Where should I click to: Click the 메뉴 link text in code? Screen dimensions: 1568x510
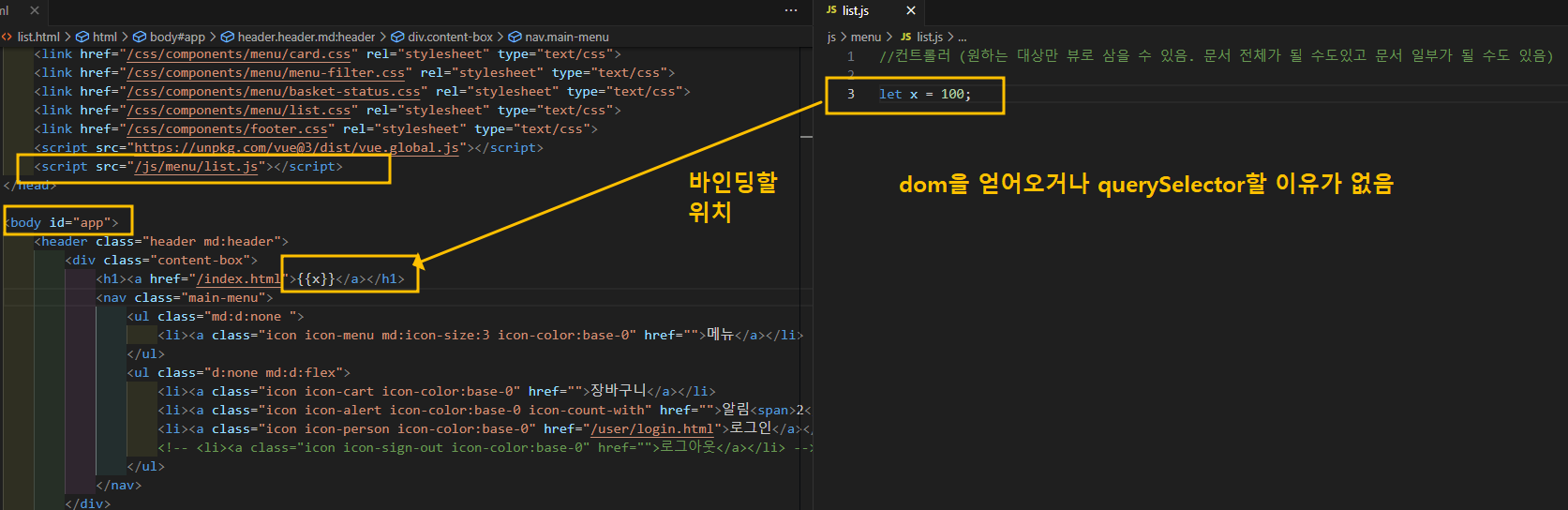click(x=721, y=335)
